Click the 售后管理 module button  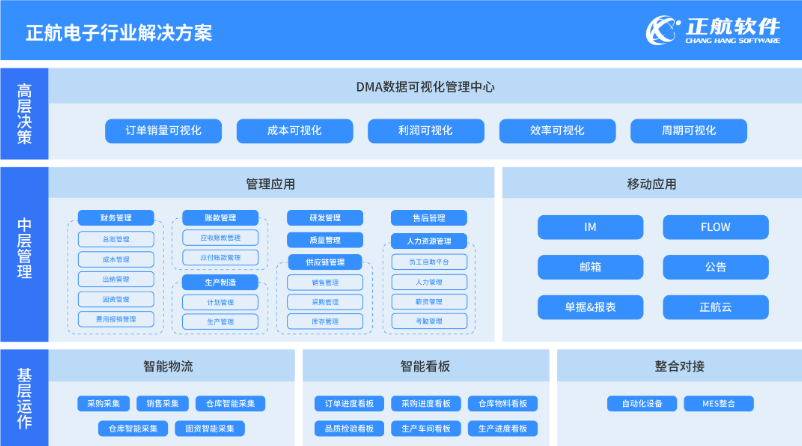(x=429, y=218)
